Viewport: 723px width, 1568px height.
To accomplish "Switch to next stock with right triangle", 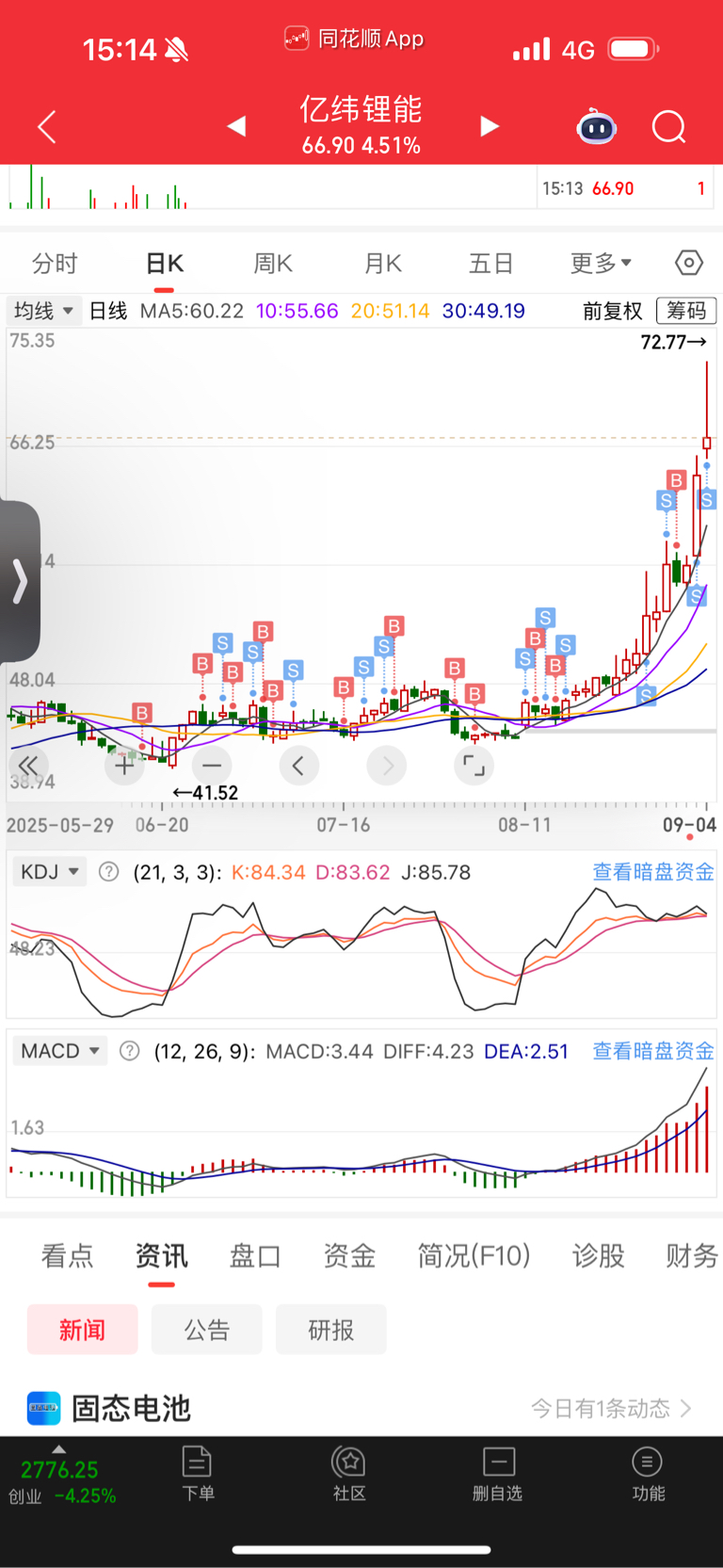I will (489, 126).
